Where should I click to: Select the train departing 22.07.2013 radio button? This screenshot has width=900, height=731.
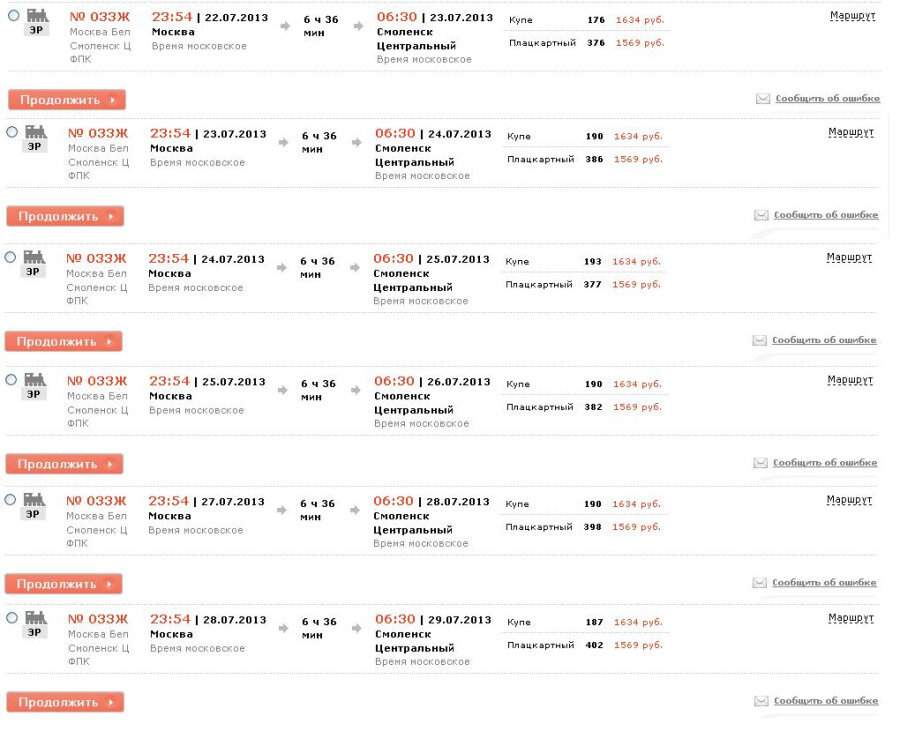click(x=13, y=15)
